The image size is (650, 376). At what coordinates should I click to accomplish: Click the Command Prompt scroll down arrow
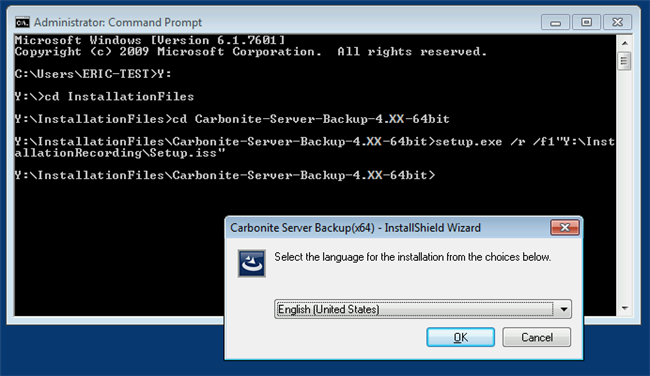pos(625,308)
